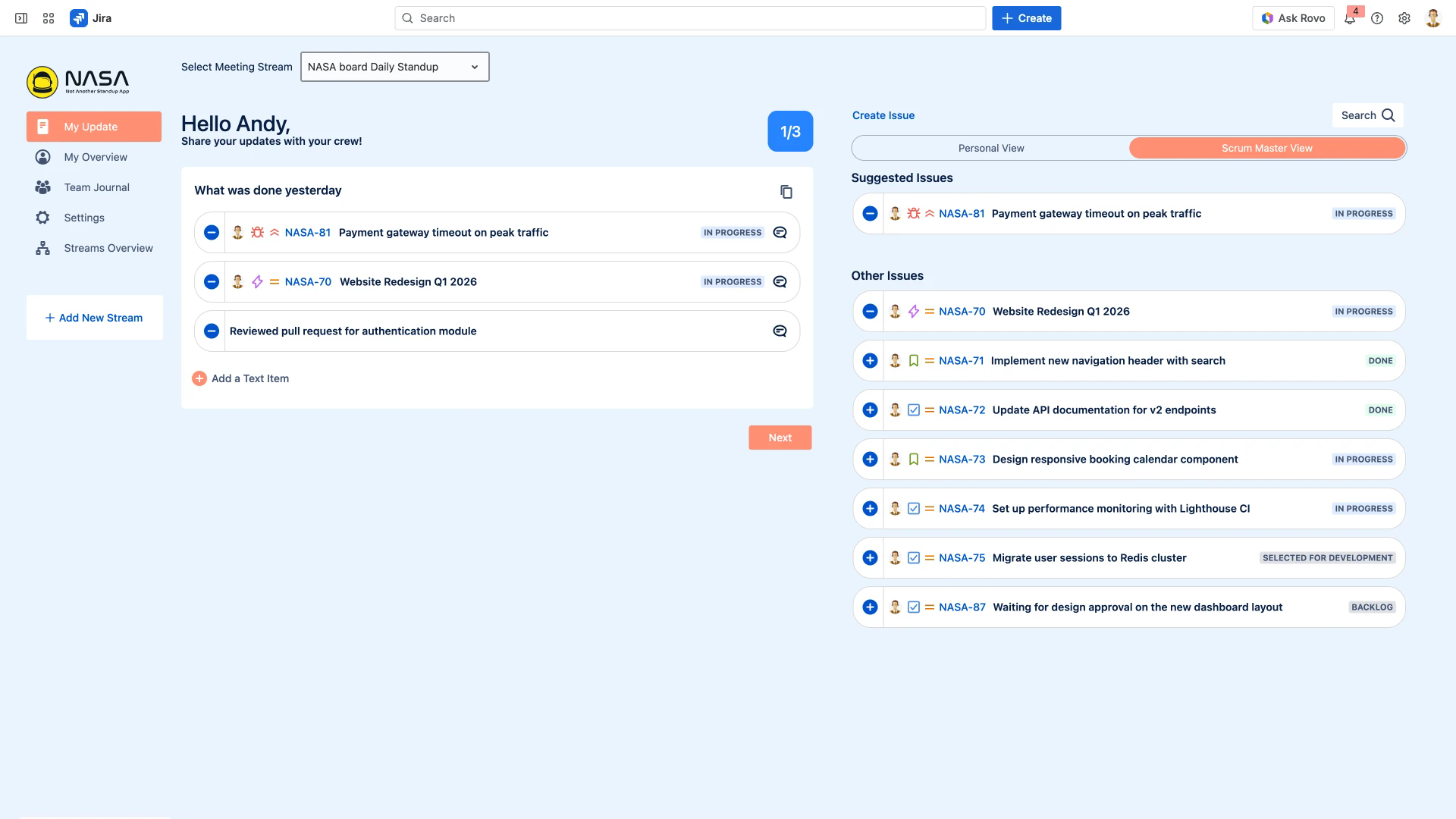Click Add New Stream
This screenshot has height=819, width=1456.
(x=94, y=318)
